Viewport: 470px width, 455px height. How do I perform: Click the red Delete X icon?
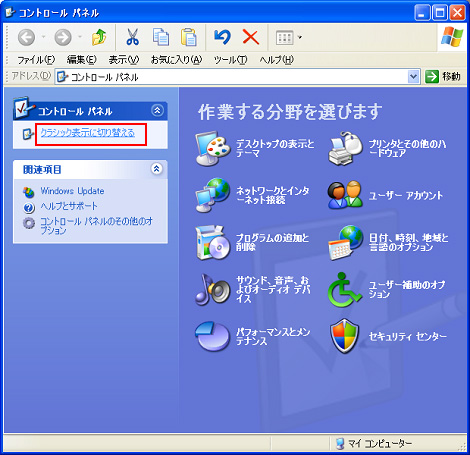[251, 37]
